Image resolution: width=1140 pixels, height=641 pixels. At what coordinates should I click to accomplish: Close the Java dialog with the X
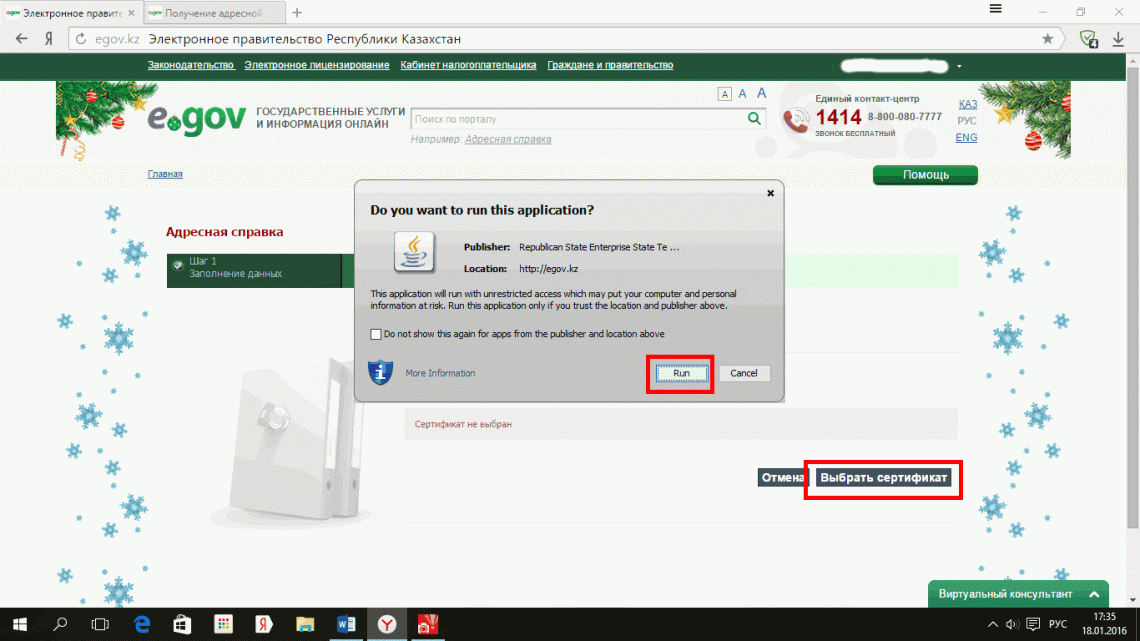point(770,193)
